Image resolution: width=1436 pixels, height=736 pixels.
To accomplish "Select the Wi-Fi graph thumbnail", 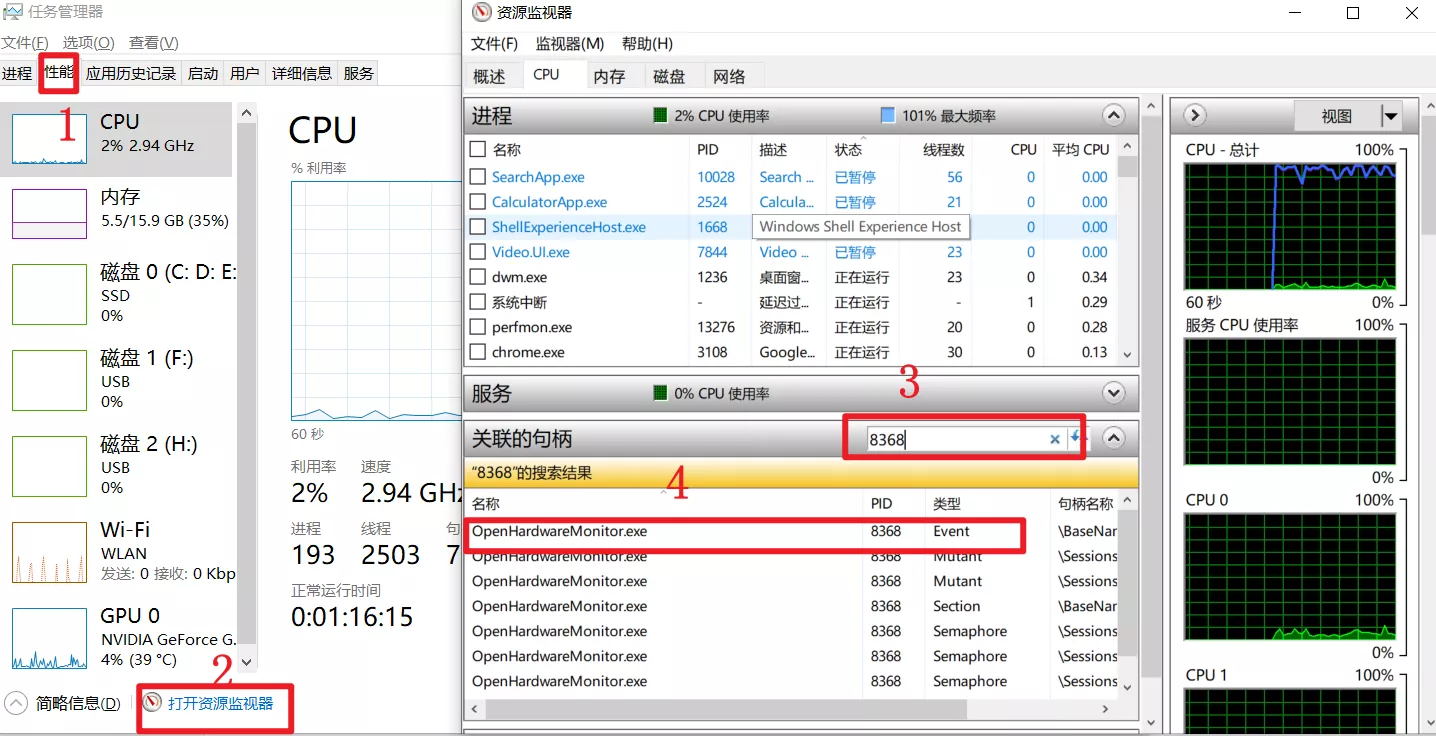I will coord(49,552).
